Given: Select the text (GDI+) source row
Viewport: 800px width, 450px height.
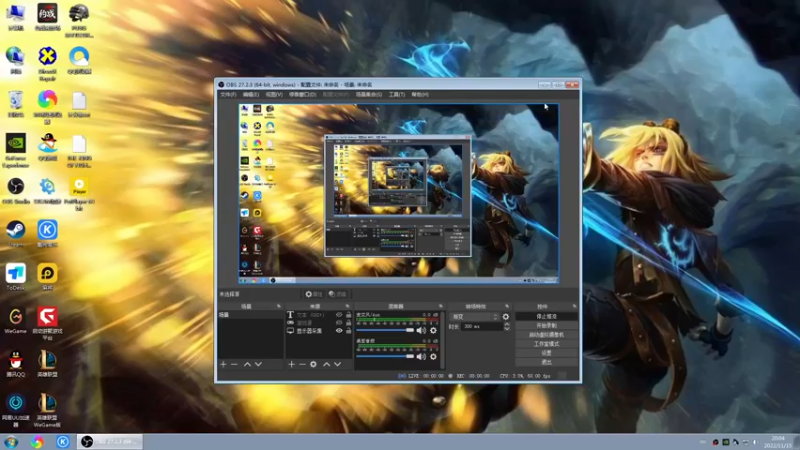Looking at the screenshot, I should 319,315.
